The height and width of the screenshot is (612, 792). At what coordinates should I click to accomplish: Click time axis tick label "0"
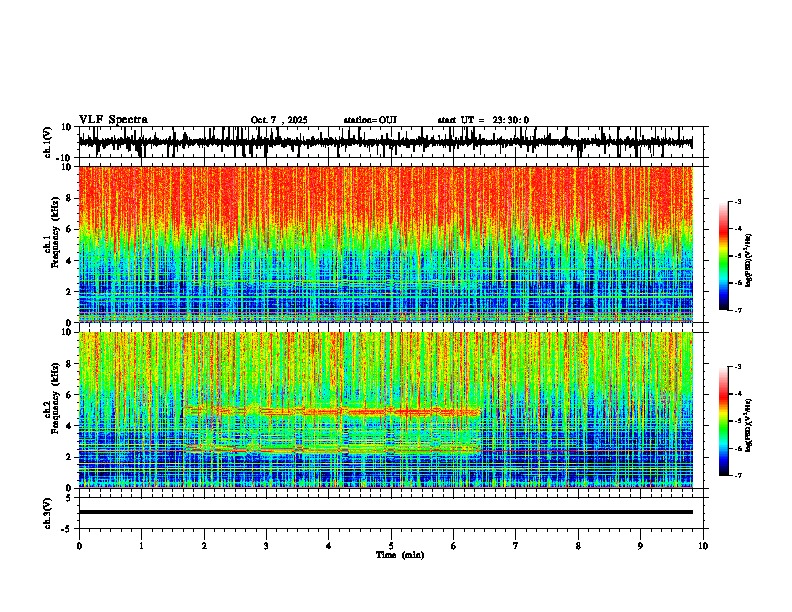(x=79, y=546)
